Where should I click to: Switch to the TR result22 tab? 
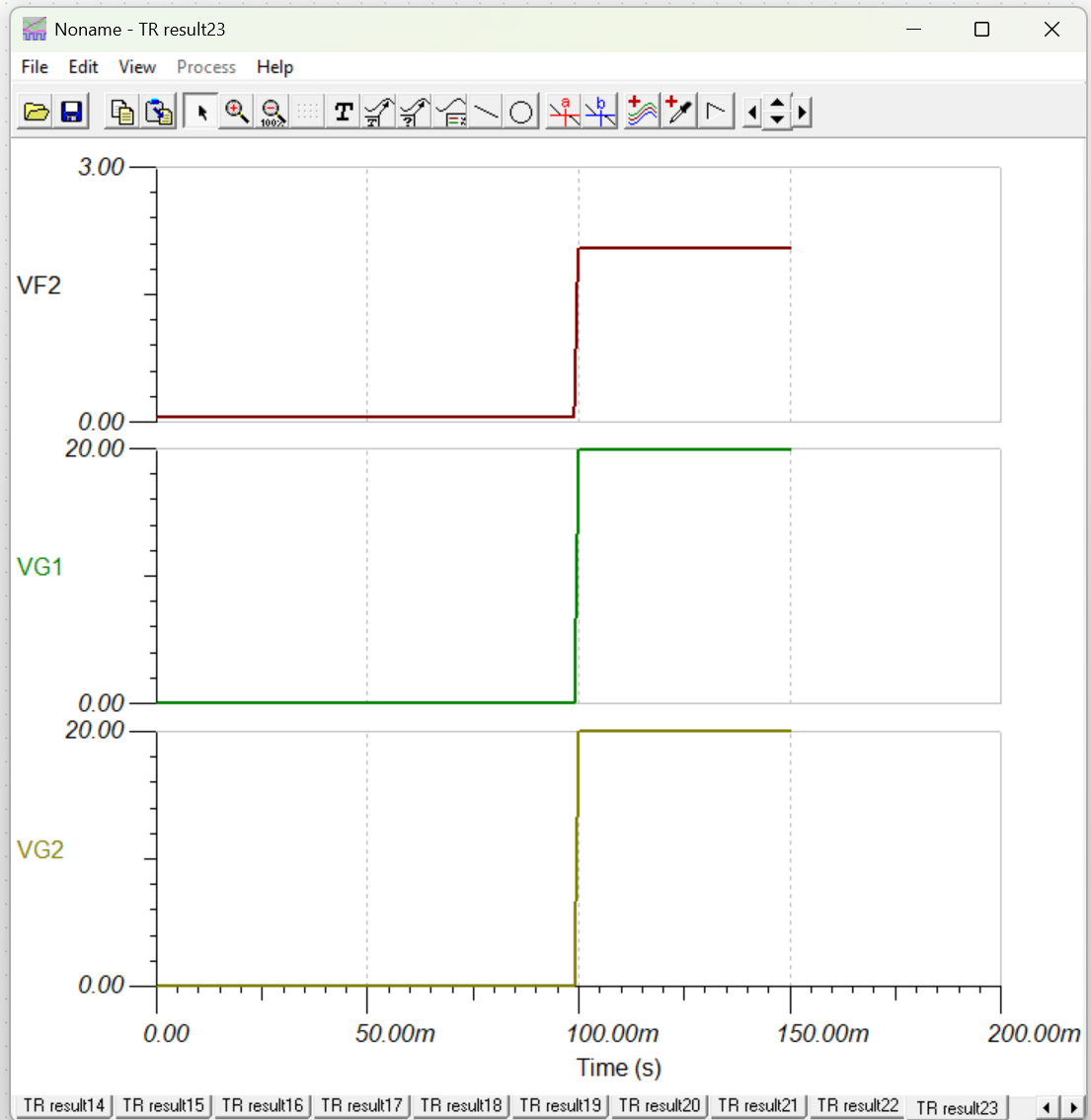[858, 1105]
